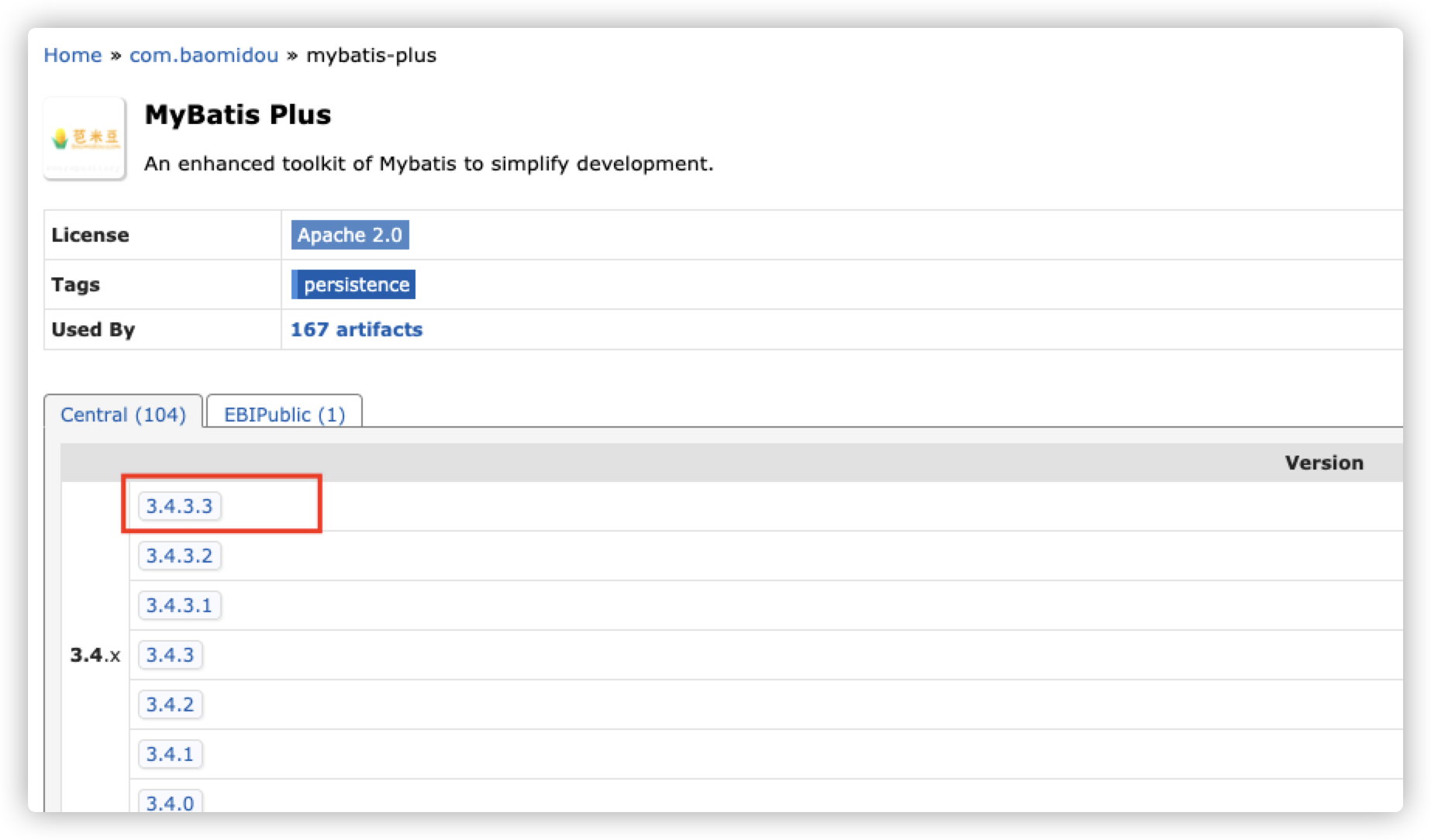1431x840 pixels.
Task: Select version 3.4.2
Action: 171,704
